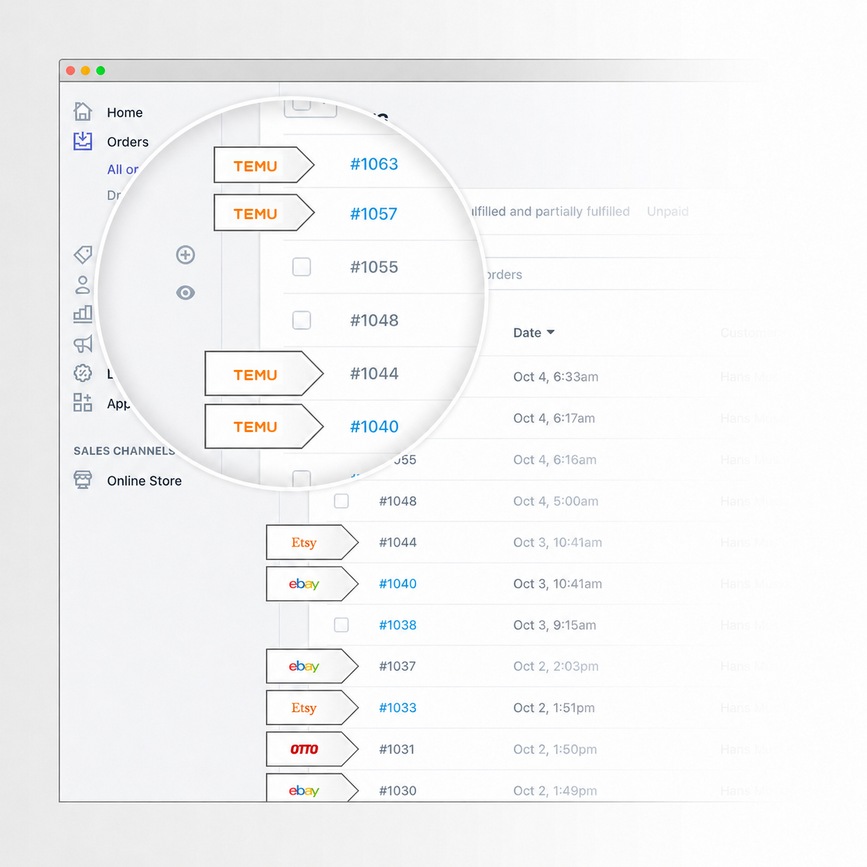The image size is (867, 867).
Task: Open order #1040 beside the ebay tag
Action: (x=398, y=584)
